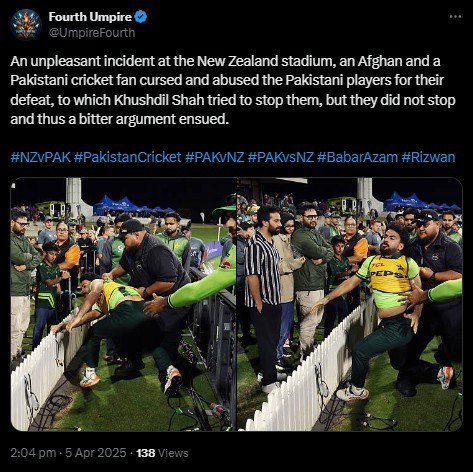Click the blue verified badge

[x=140, y=17]
